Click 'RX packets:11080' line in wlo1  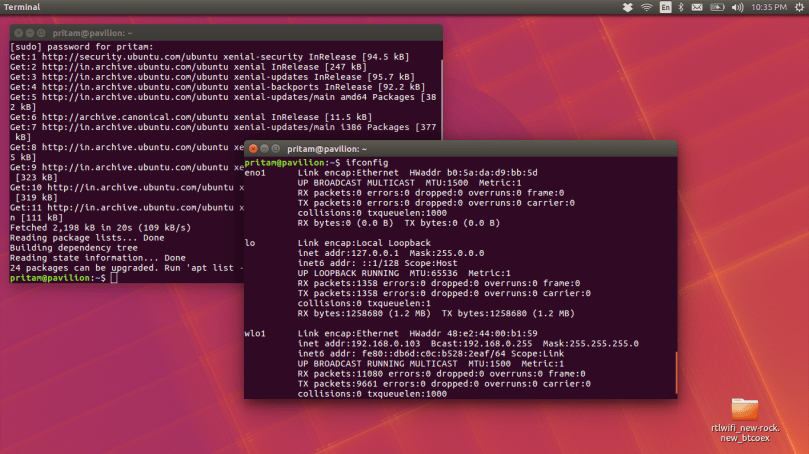click(441, 374)
